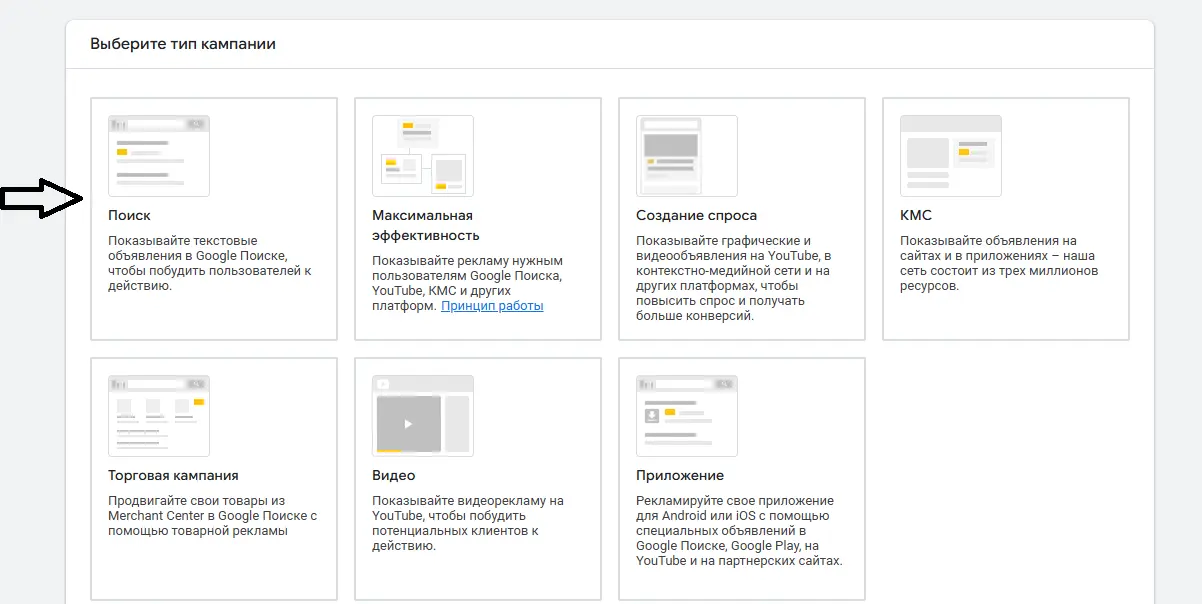Click the Merchant Center description of Торговая кампания
Viewport: 1202px width, 604px height.
click(210, 515)
